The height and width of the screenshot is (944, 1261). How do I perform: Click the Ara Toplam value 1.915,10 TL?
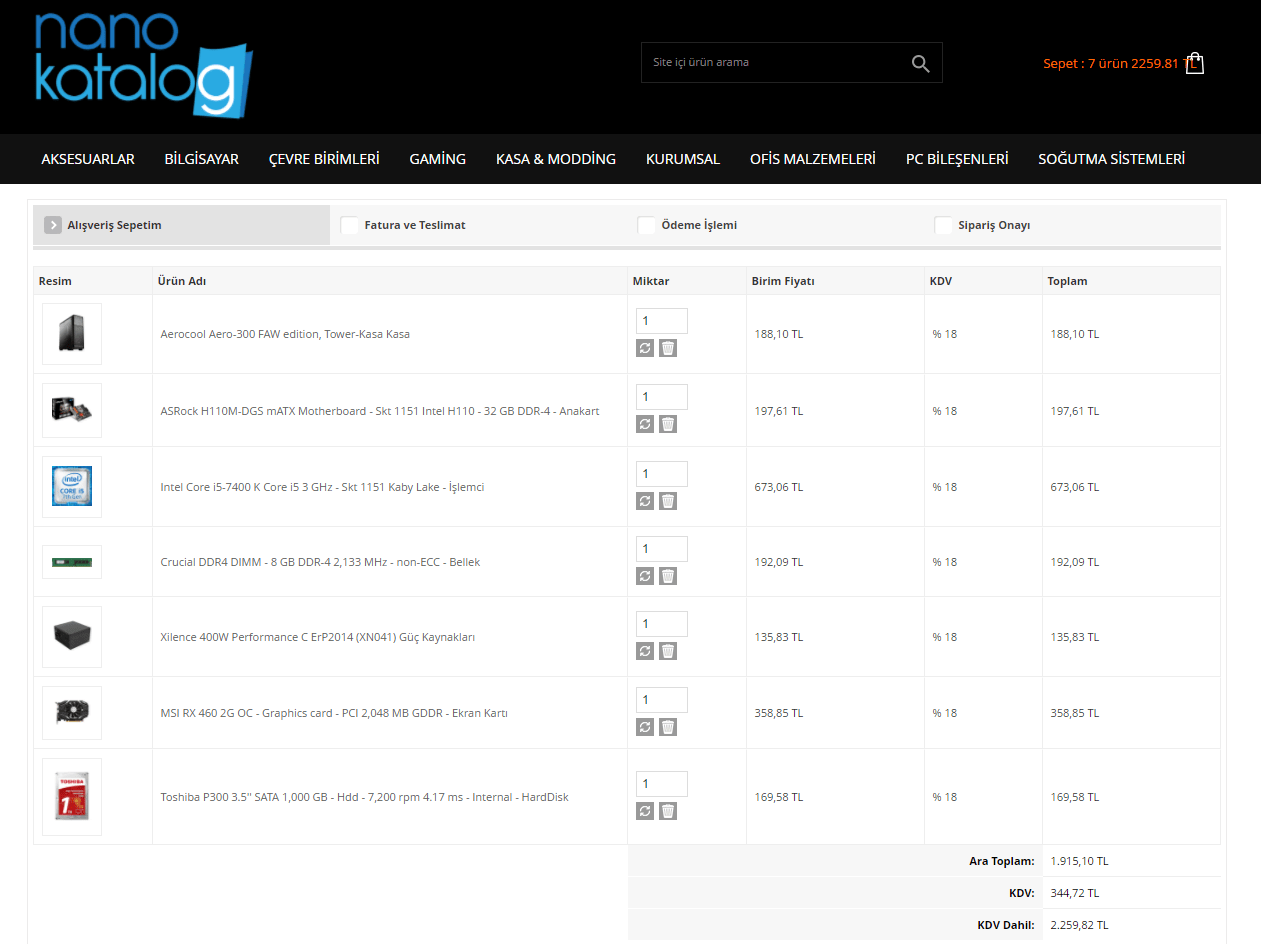click(1079, 861)
